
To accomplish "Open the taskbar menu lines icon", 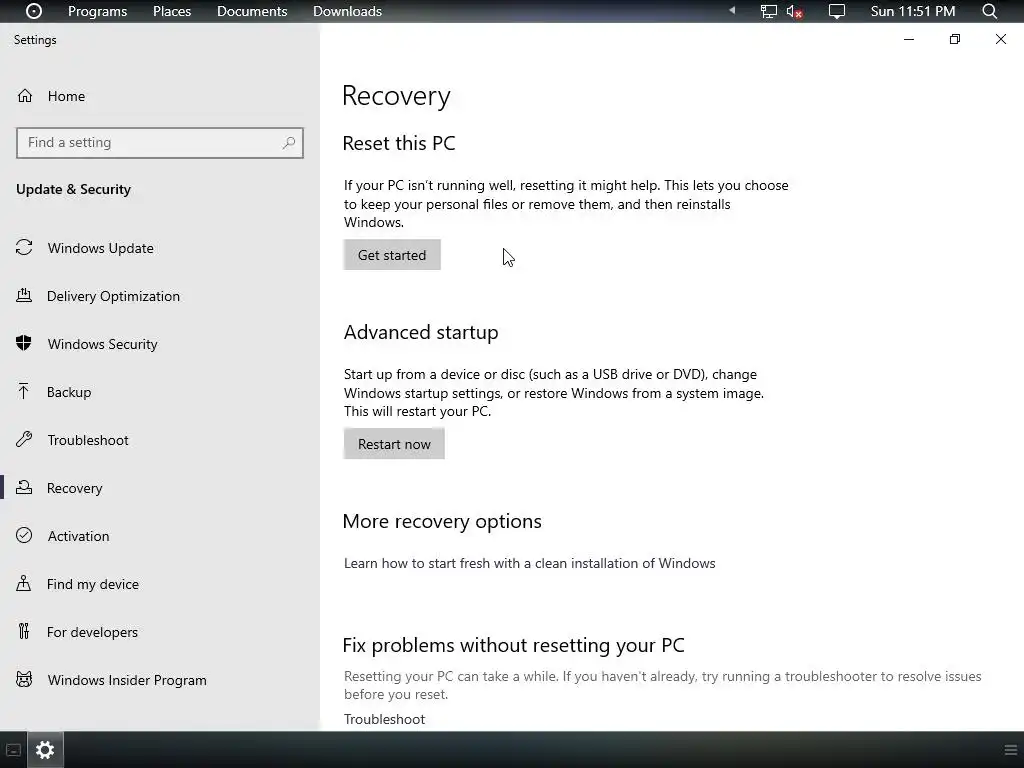I will [1010, 750].
